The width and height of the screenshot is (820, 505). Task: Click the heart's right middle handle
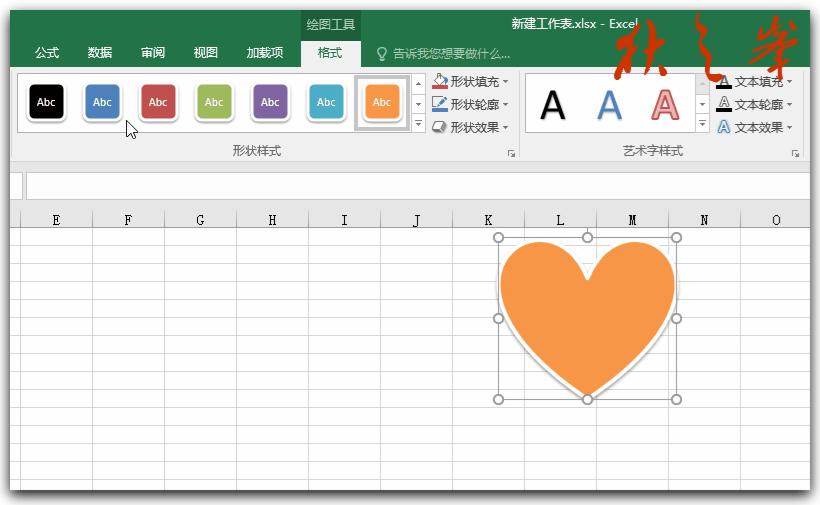point(676,318)
